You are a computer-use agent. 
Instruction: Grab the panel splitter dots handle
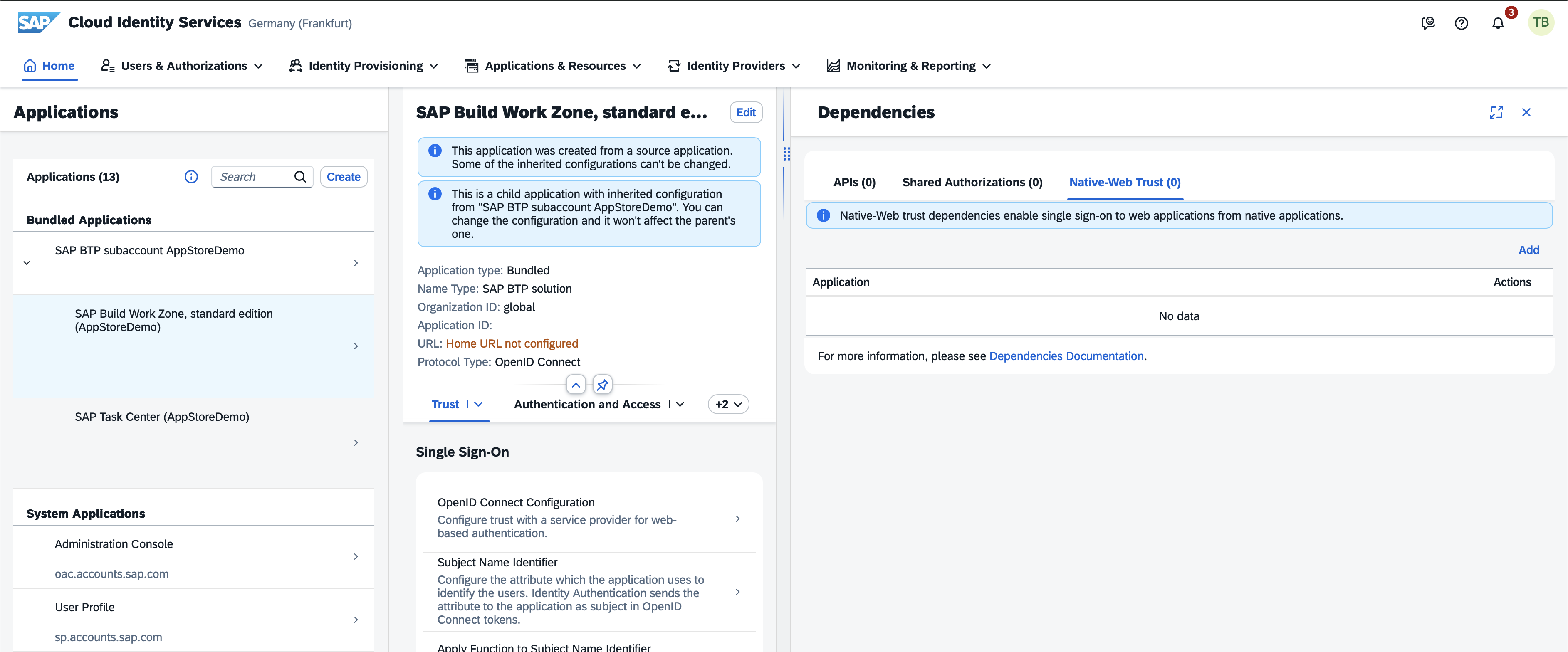point(786,154)
